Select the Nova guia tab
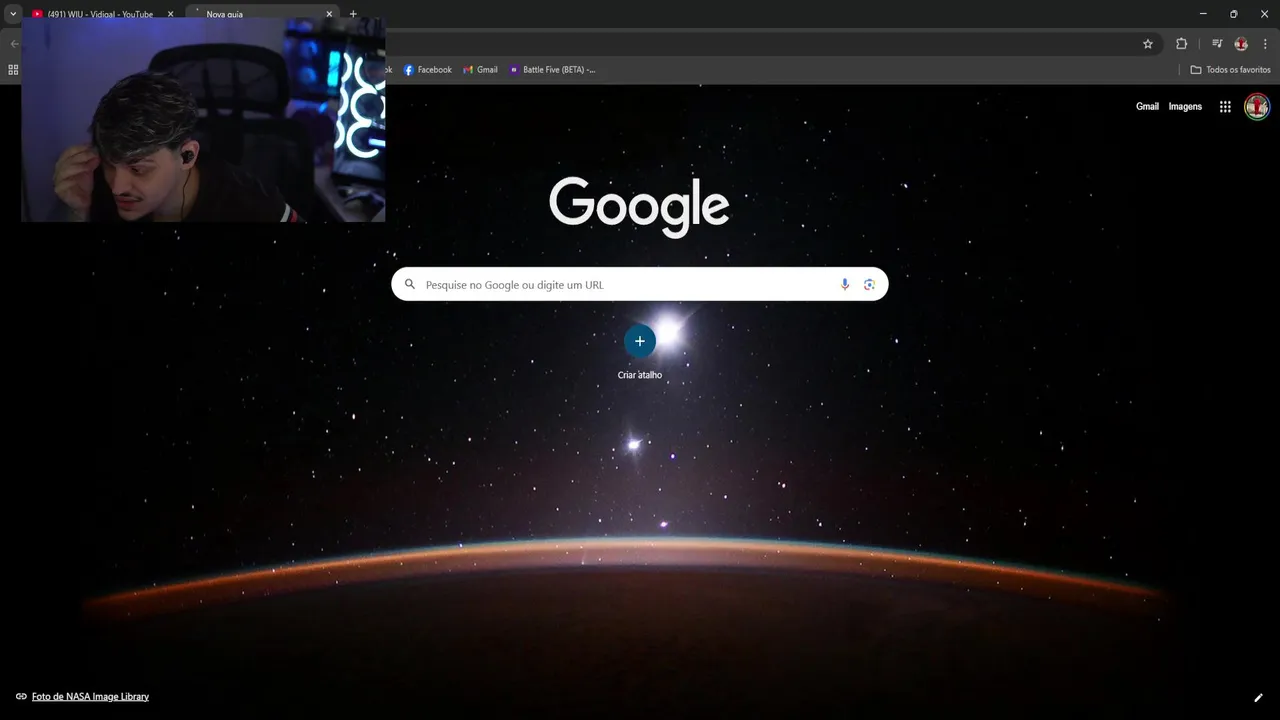Image resolution: width=1280 pixels, height=720 pixels. pos(262,14)
